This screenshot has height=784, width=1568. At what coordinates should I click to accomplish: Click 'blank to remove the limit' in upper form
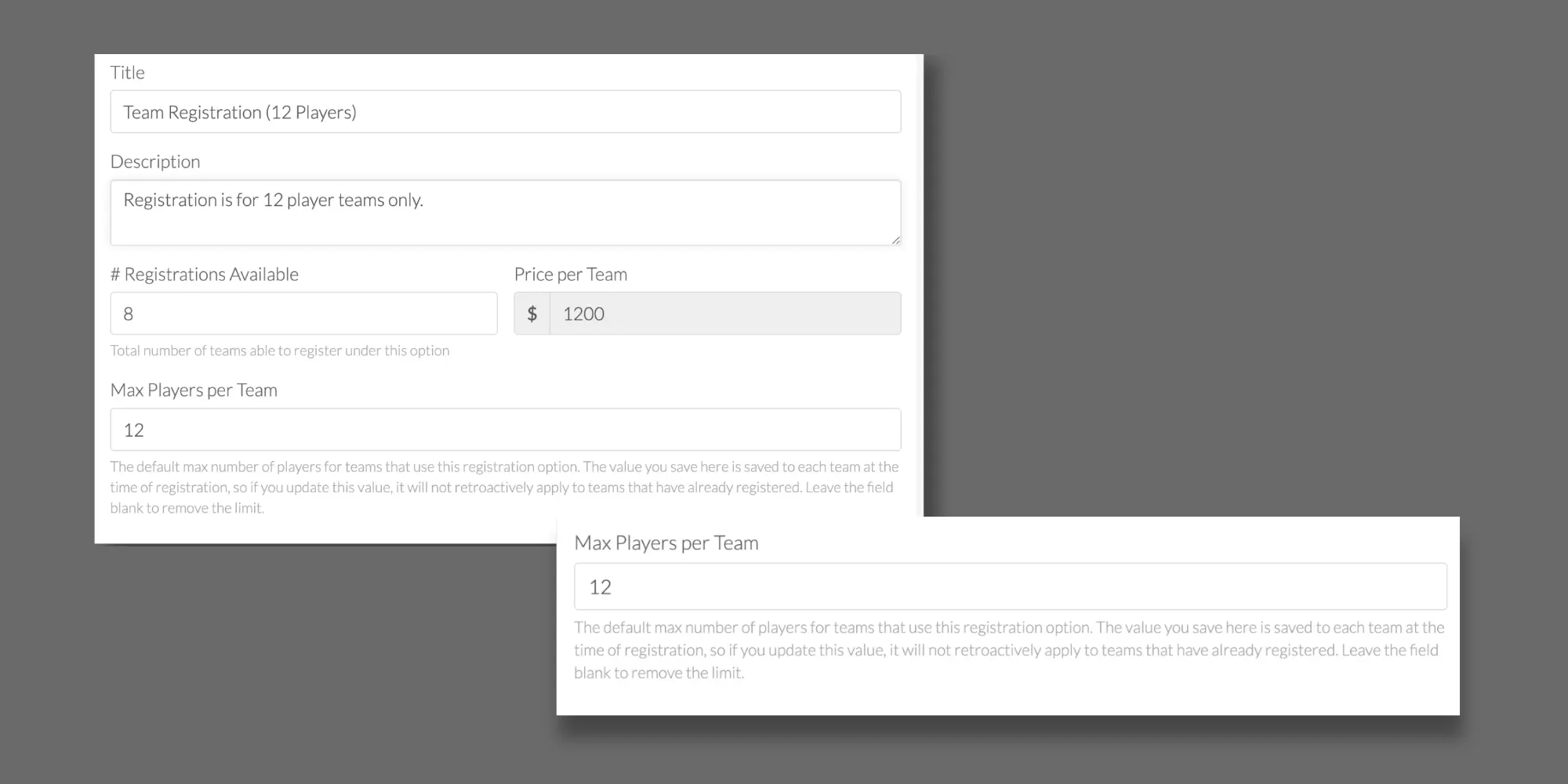(x=187, y=508)
